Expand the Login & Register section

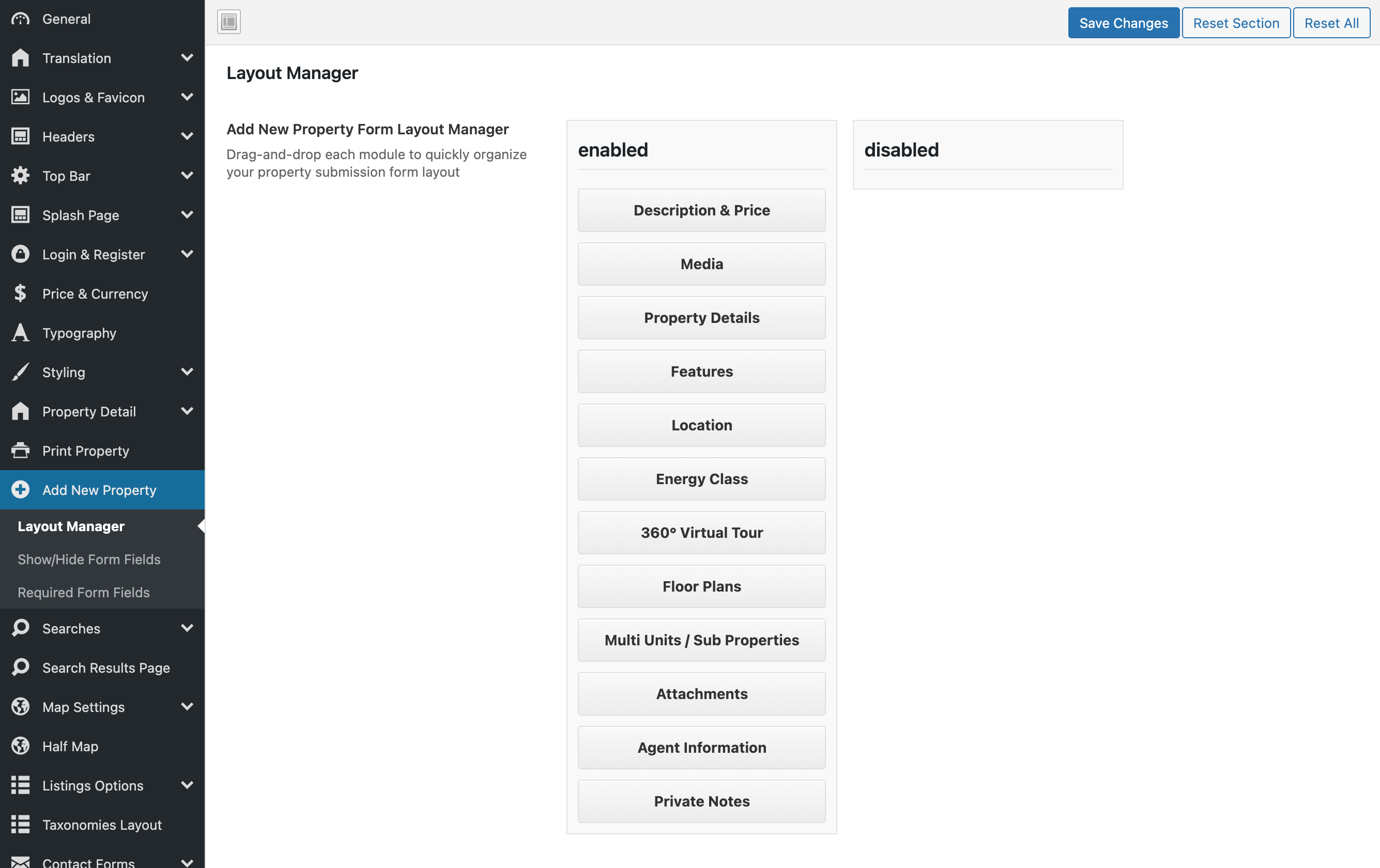(x=188, y=254)
